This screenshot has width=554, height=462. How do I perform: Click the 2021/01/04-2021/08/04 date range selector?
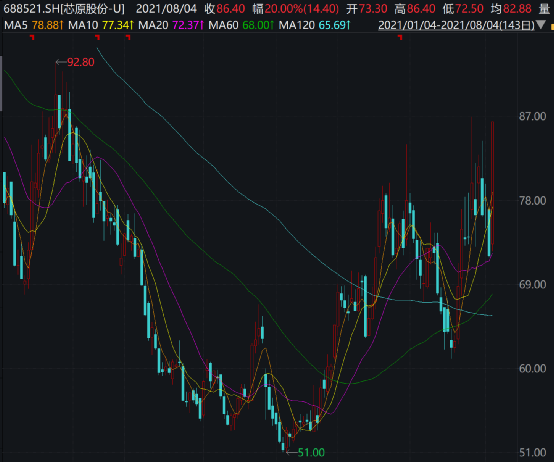point(456,25)
